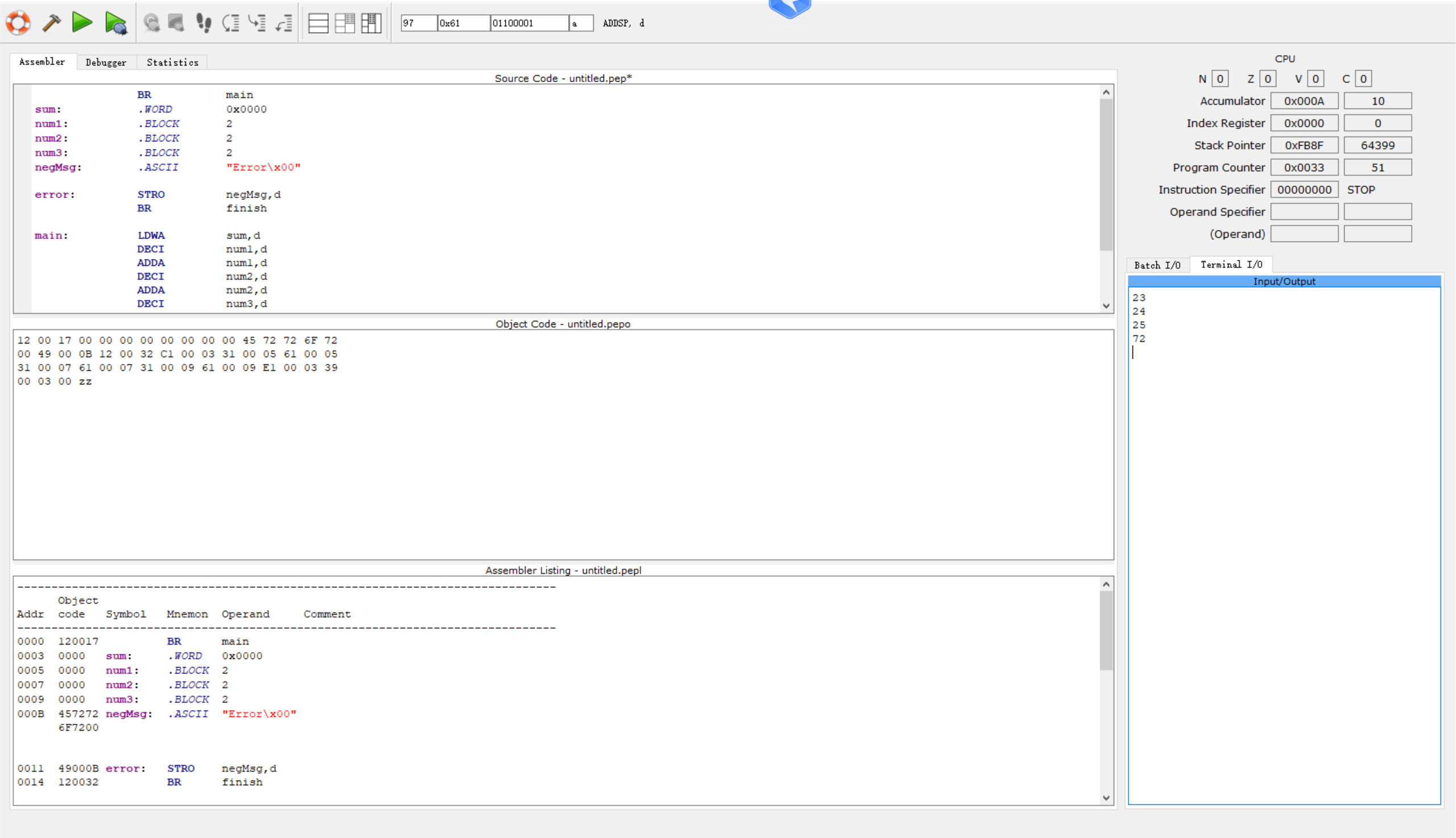1456x838 pixels.
Task: Click the step into icon
Action: [257, 23]
